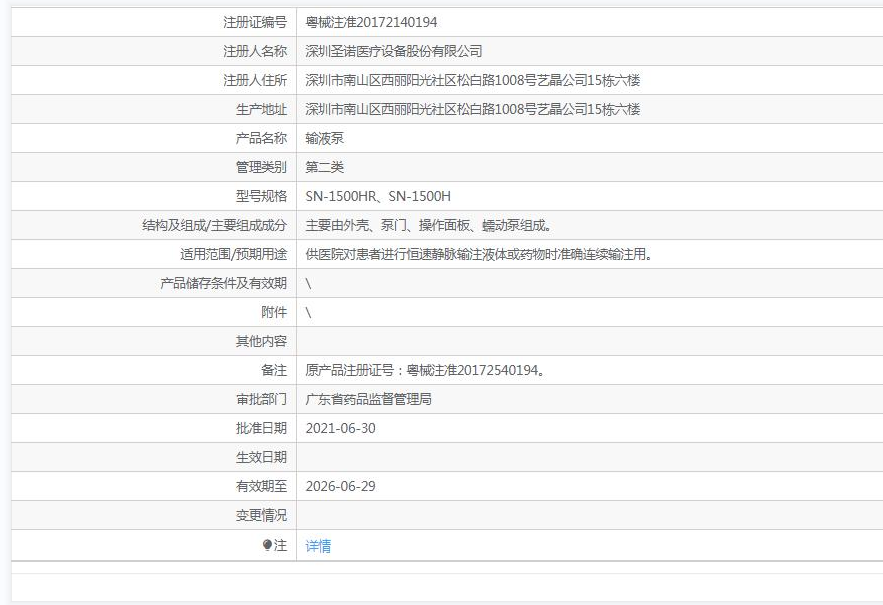Click the 变更情况 label
This screenshot has width=883, height=605.
pyautogui.click(x=261, y=515)
